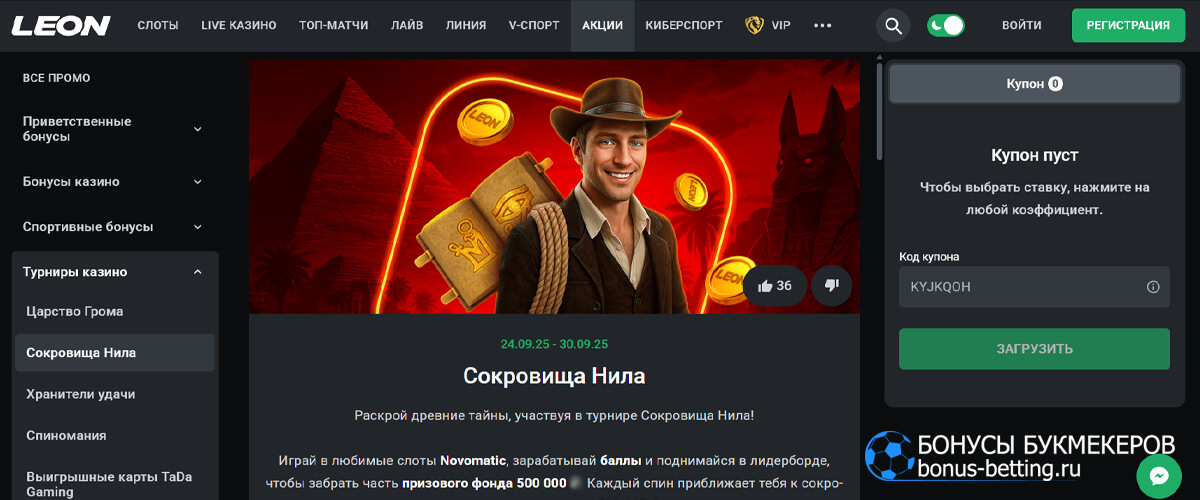Dislike the promo with thumbs-down button
Viewport: 1200px width, 500px height.
(x=831, y=286)
